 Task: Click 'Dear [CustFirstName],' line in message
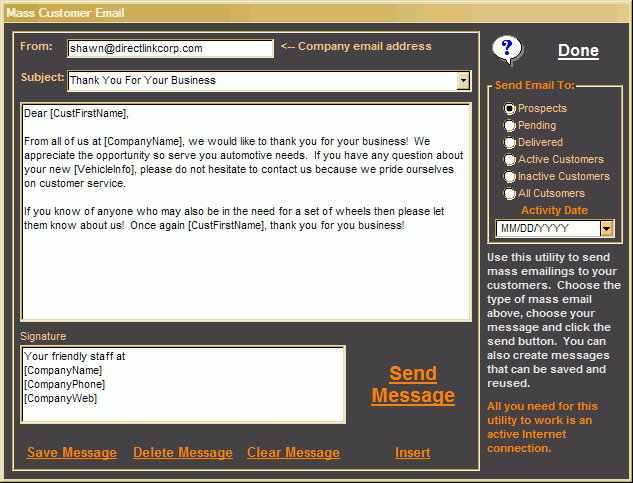tap(76, 113)
